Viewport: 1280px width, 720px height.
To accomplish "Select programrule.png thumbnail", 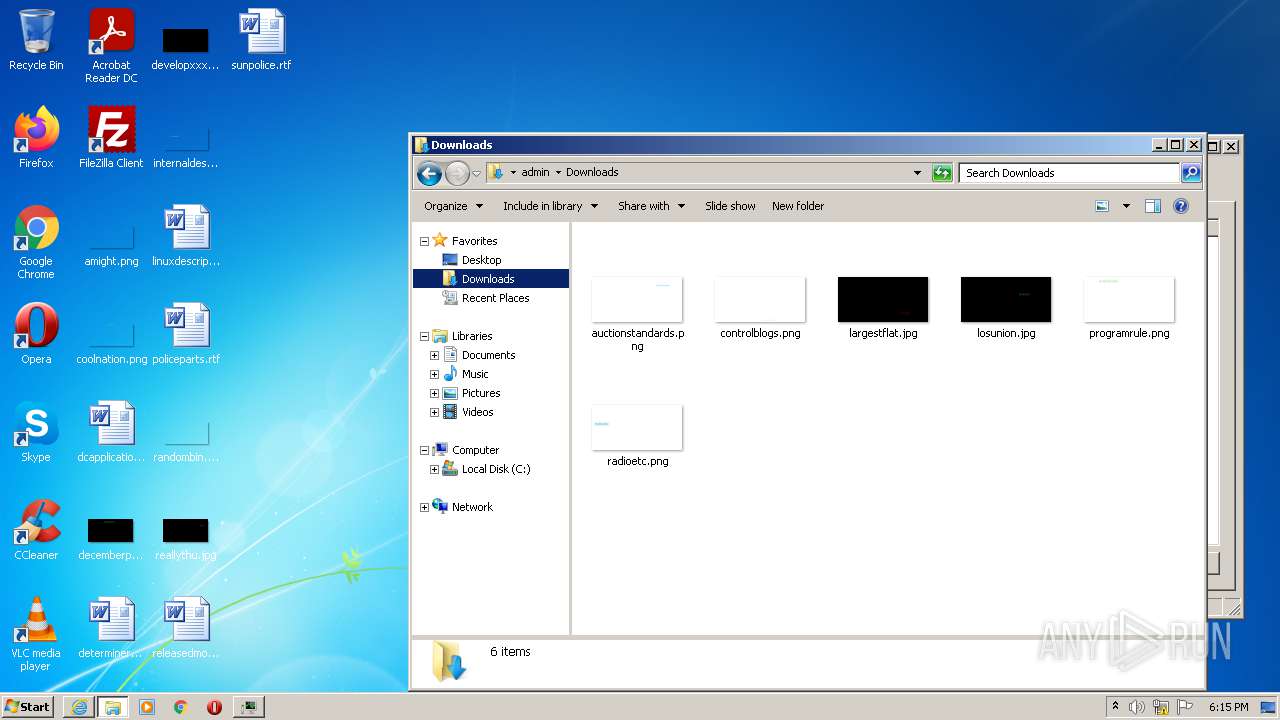I will [x=1129, y=308].
